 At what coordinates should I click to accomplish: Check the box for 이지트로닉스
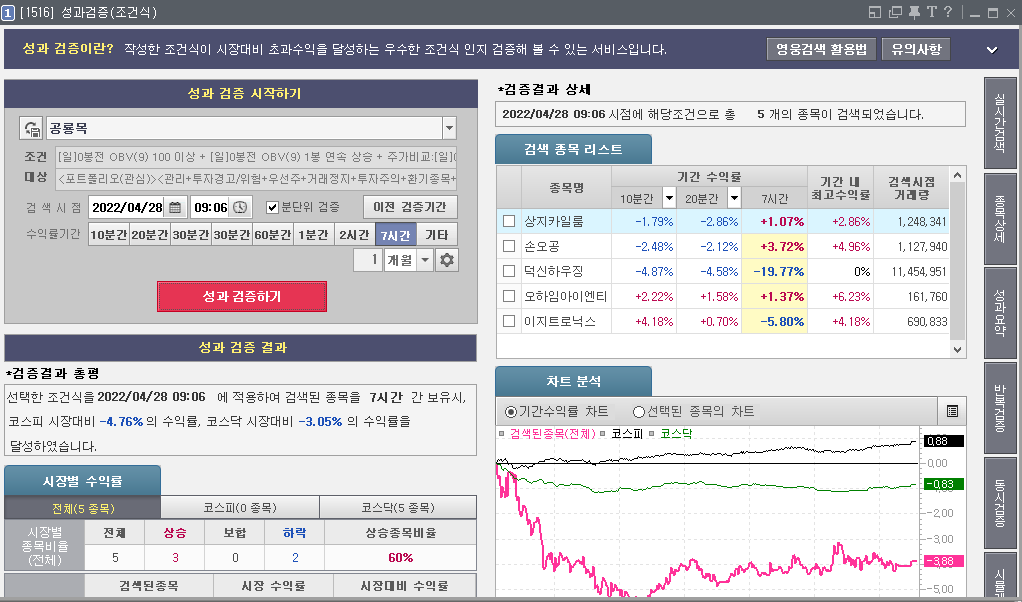pyautogui.click(x=509, y=321)
